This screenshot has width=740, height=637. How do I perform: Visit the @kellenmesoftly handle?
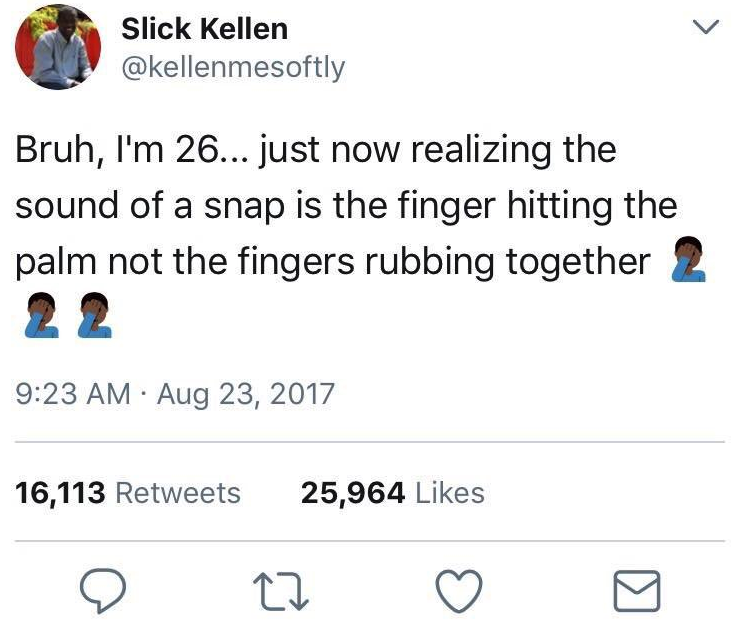[x=233, y=67]
